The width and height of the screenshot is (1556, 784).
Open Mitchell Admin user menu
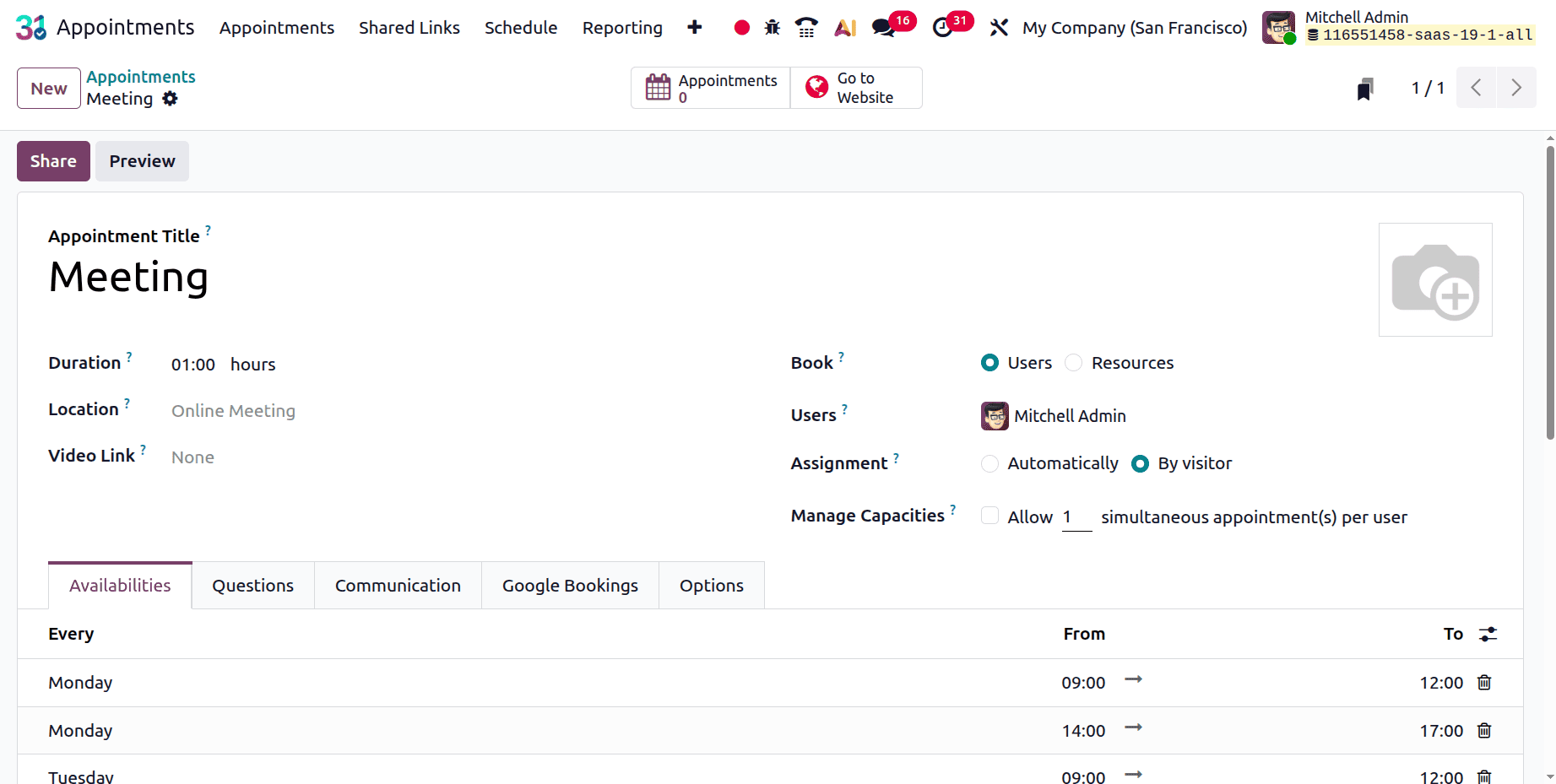1399,27
